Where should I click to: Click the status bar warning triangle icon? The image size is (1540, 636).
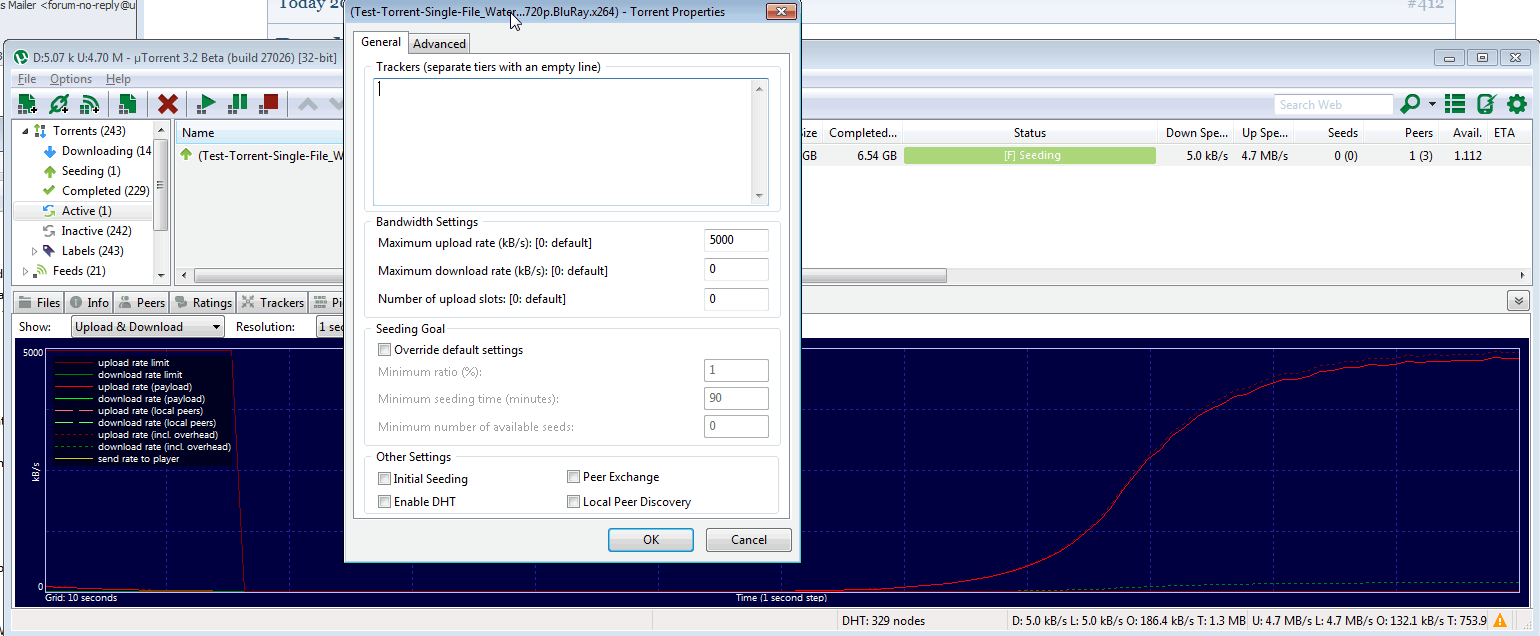click(x=1500, y=621)
